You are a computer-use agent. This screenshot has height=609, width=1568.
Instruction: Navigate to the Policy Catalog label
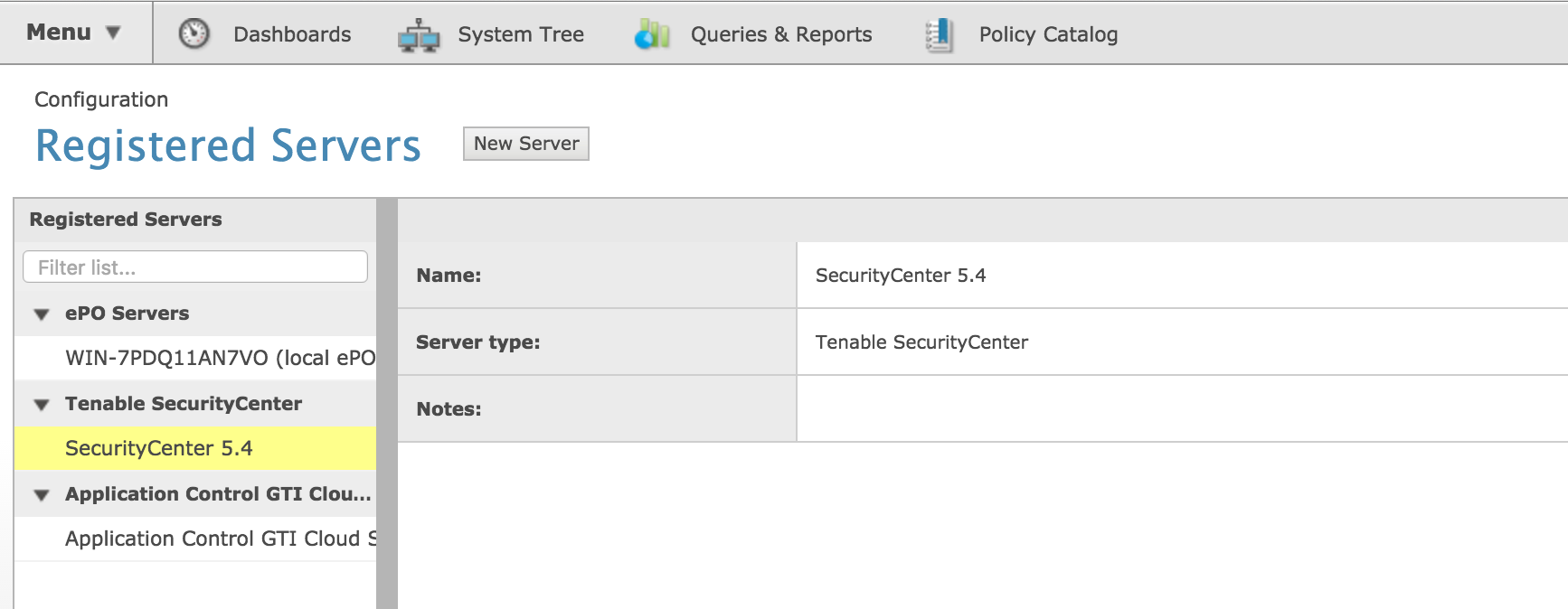tap(1047, 34)
